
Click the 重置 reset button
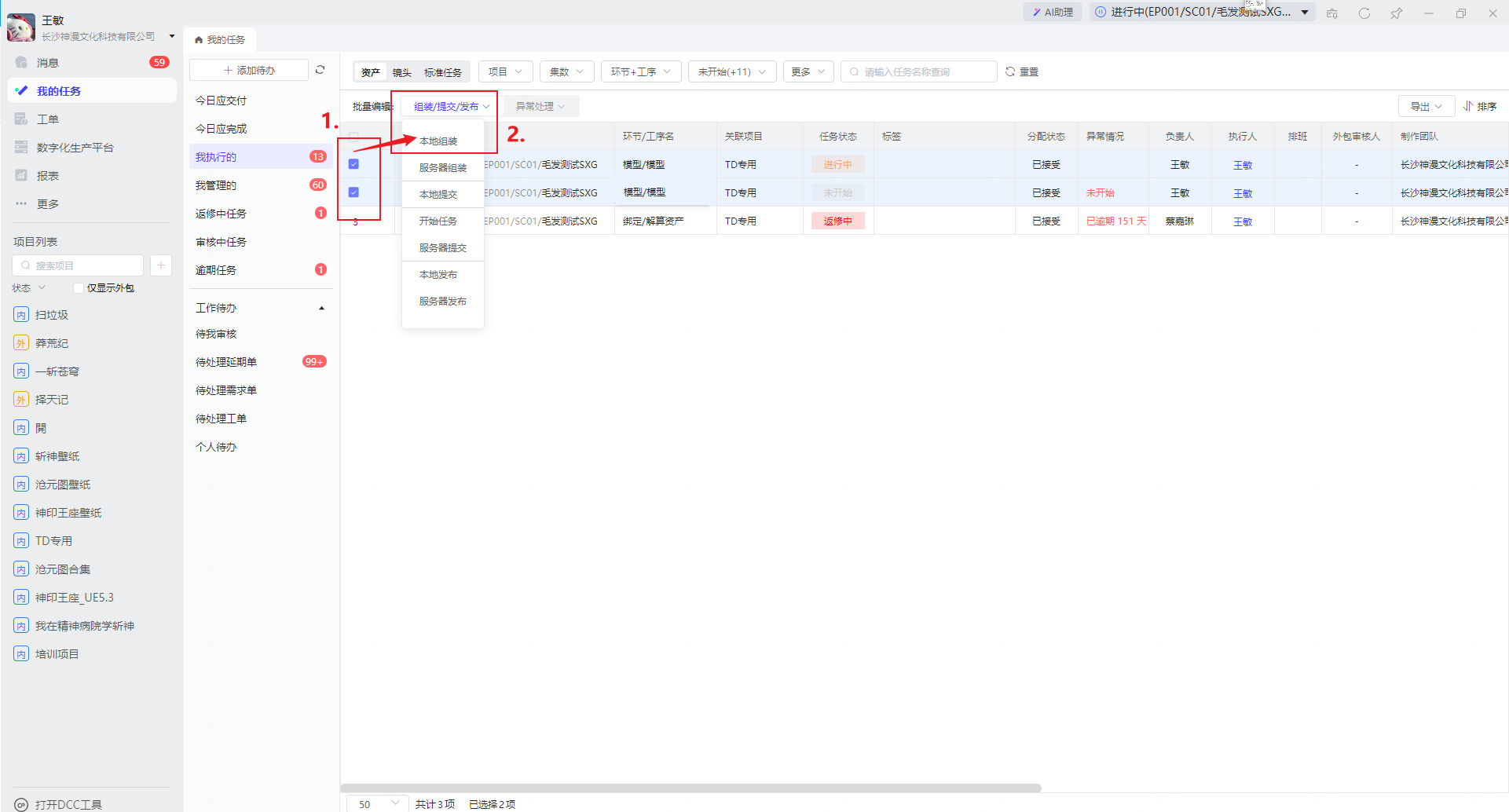coord(1022,71)
